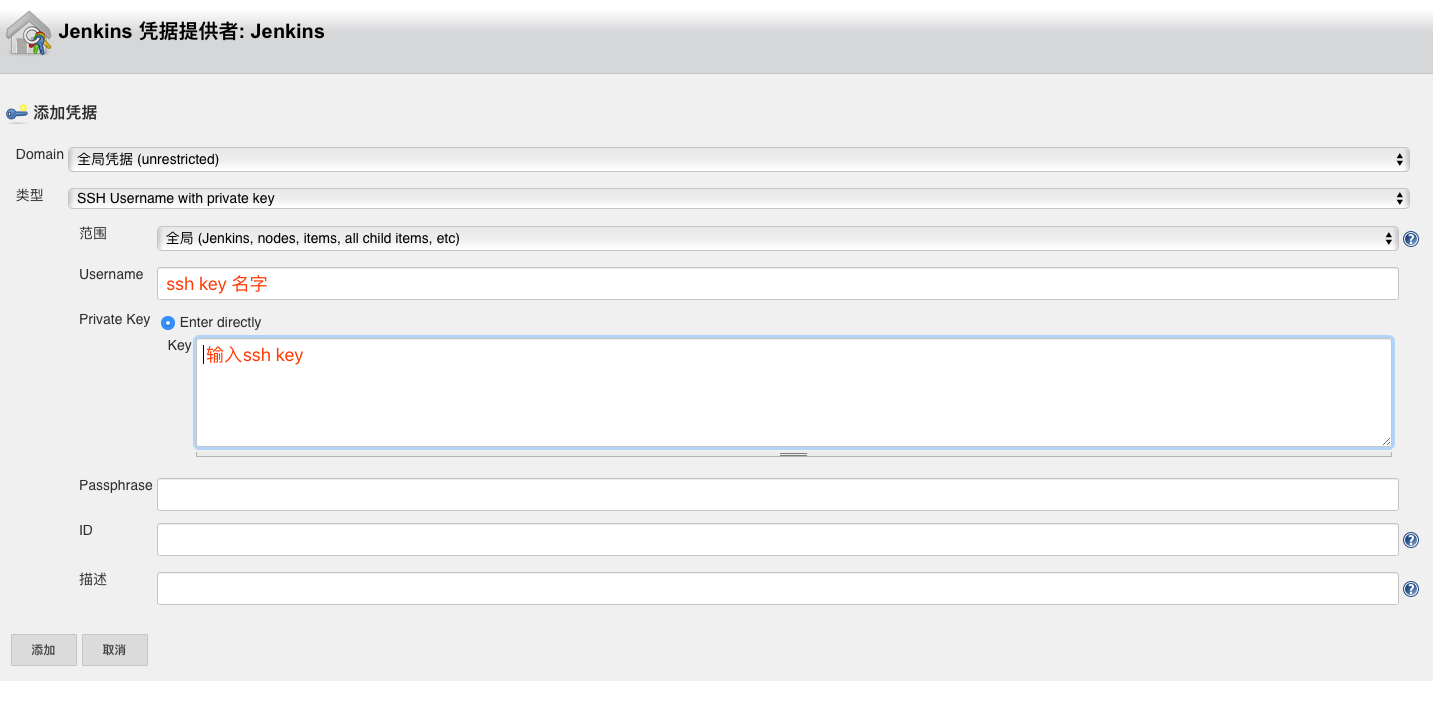Click the 添加凭据 heading text
The width and height of the screenshot is (1433, 714).
66,113
